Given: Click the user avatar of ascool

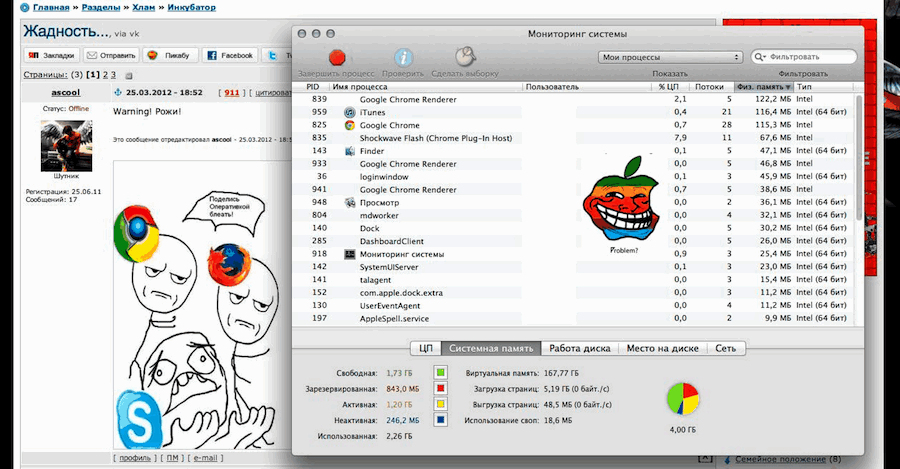Looking at the screenshot, I should tap(67, 146).
